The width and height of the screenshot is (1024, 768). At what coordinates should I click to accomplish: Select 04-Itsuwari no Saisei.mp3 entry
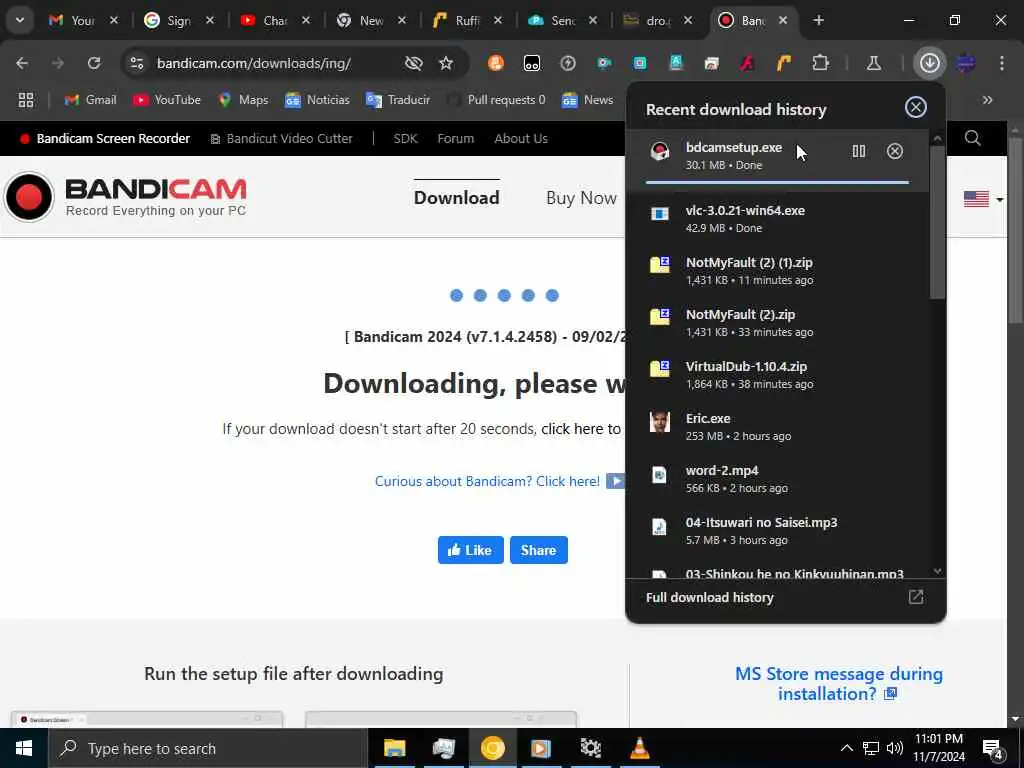(x=777, y=531)
